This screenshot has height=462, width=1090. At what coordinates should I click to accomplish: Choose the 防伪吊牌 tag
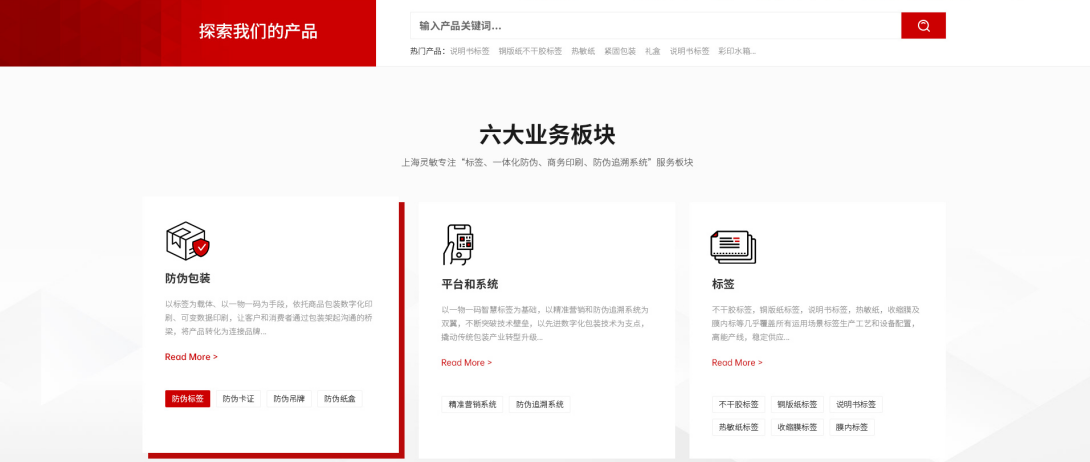[290, 399]
